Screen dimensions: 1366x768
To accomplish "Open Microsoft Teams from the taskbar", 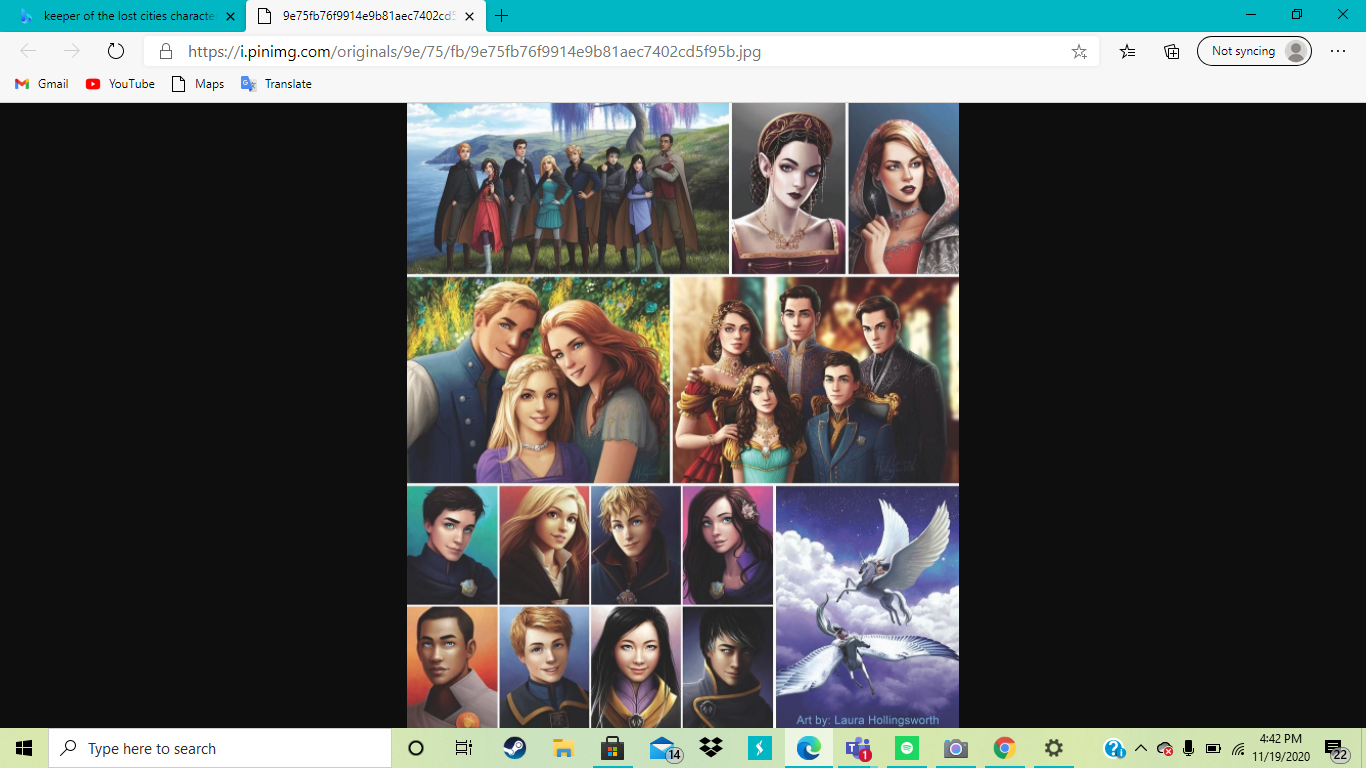I will point(858,748).
